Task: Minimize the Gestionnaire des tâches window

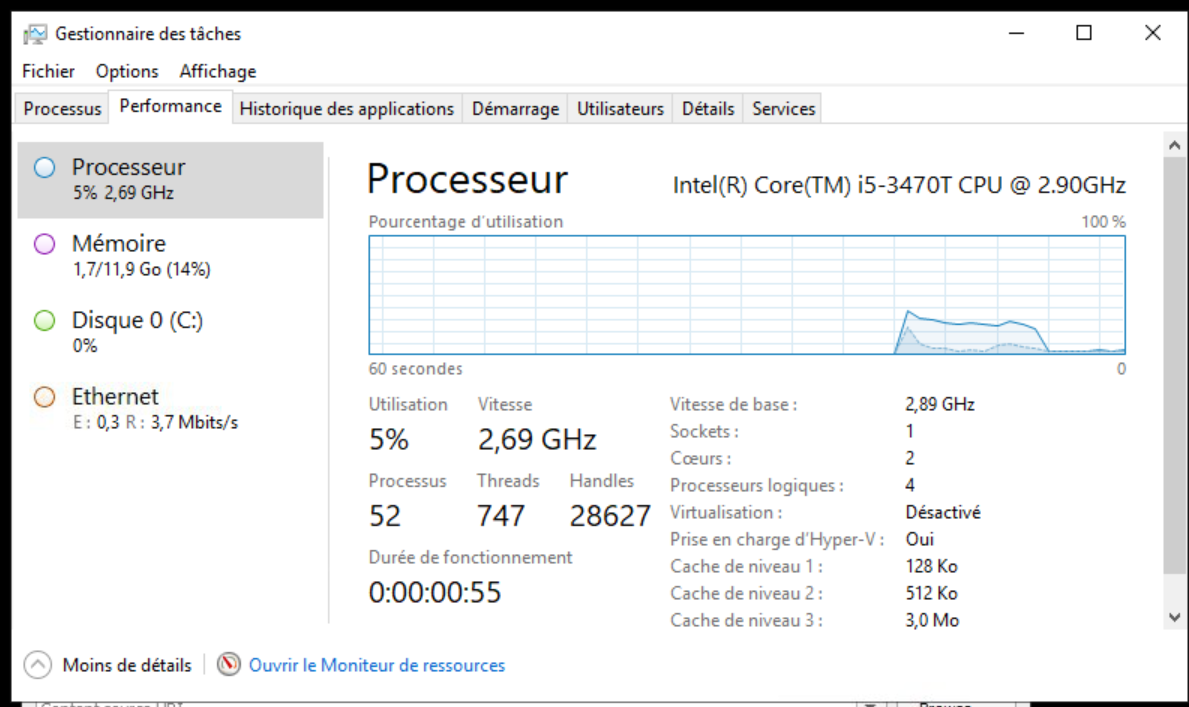Action: 1017,33
